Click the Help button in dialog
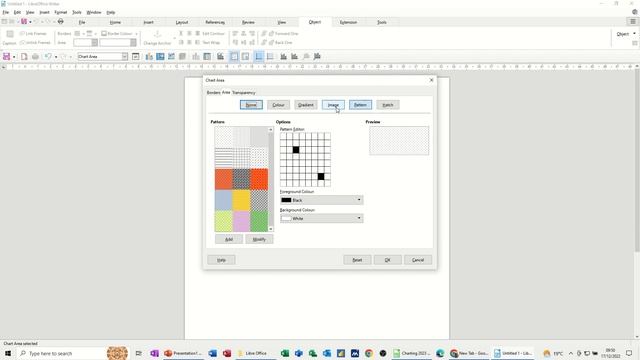The image size is (640, 360). tap(221, 260)
